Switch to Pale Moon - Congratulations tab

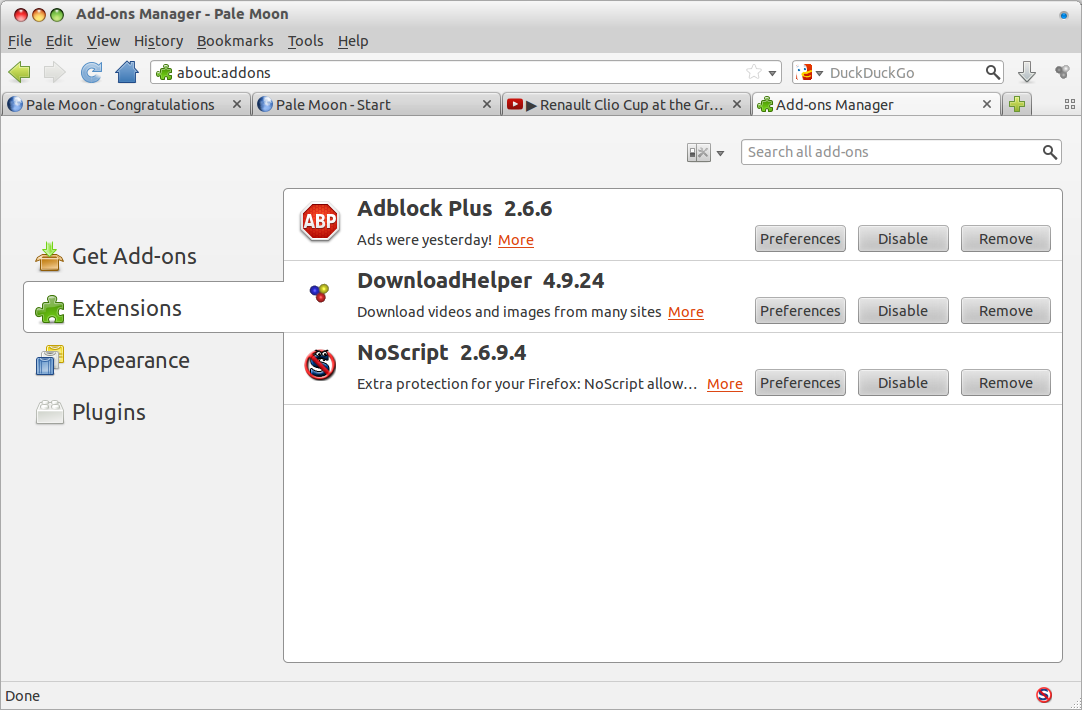pos(126,104)
